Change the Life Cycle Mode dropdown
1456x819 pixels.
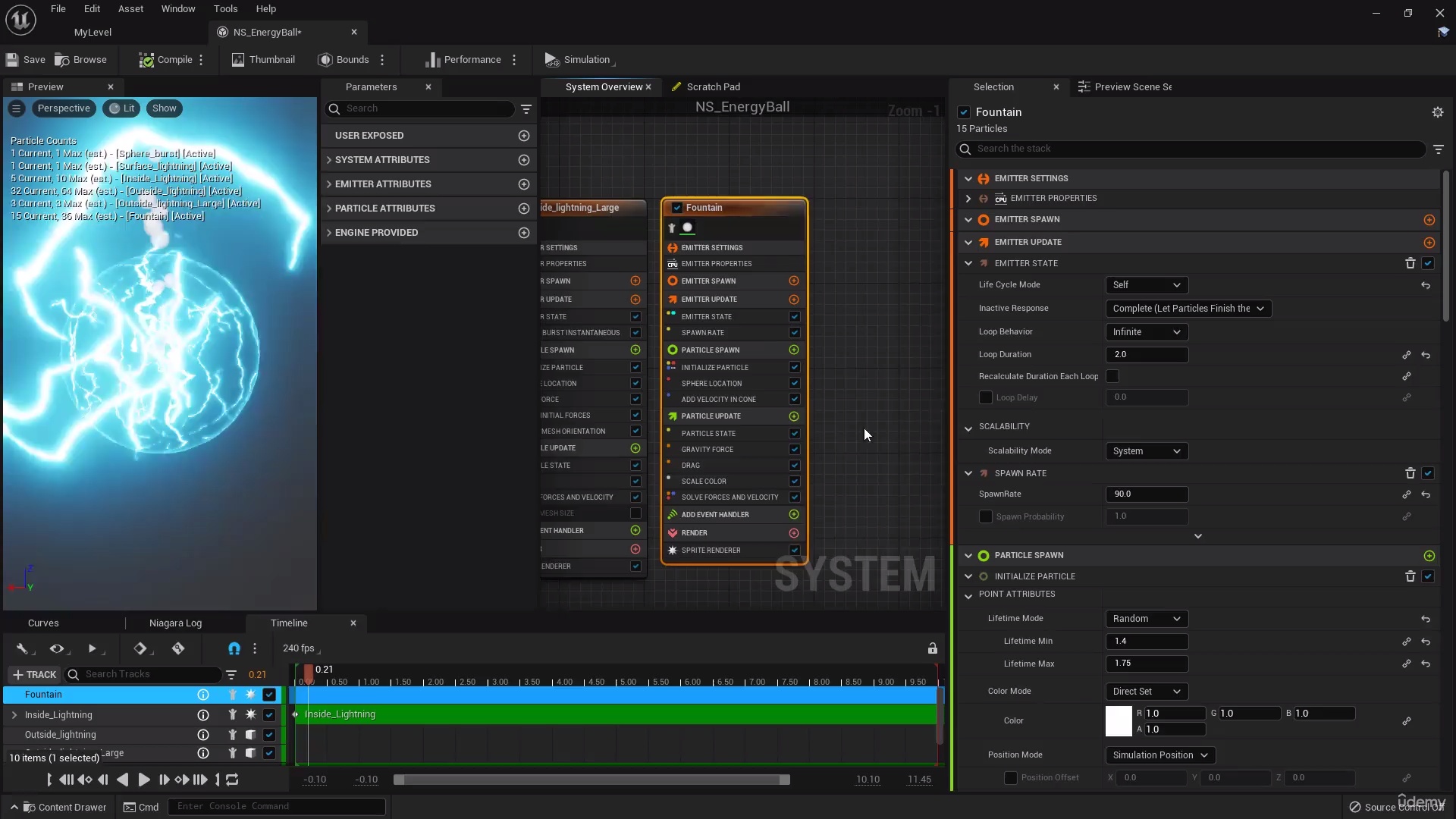(1146, 285)
